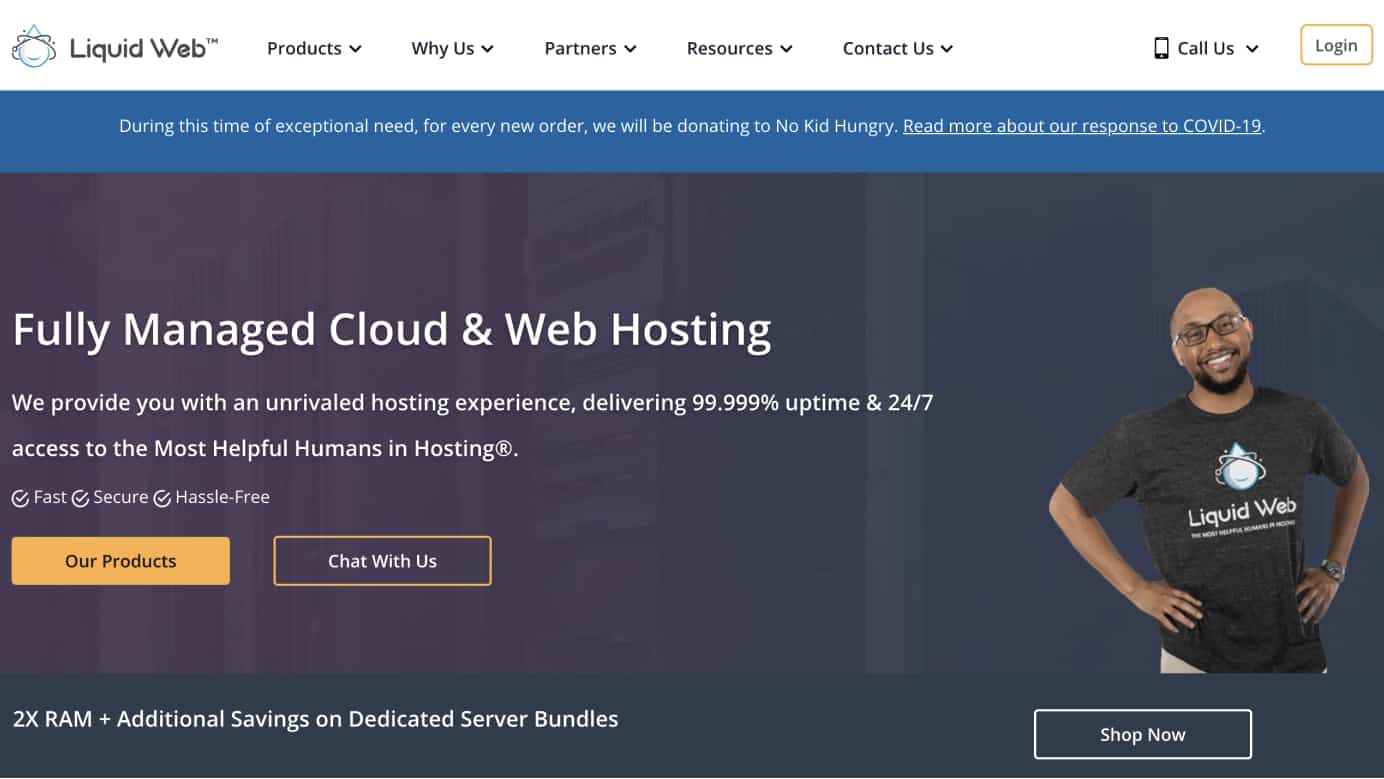The width and height of the screenshot is (1384, 779).
Task: Click the Login button
Action: 1336,45
